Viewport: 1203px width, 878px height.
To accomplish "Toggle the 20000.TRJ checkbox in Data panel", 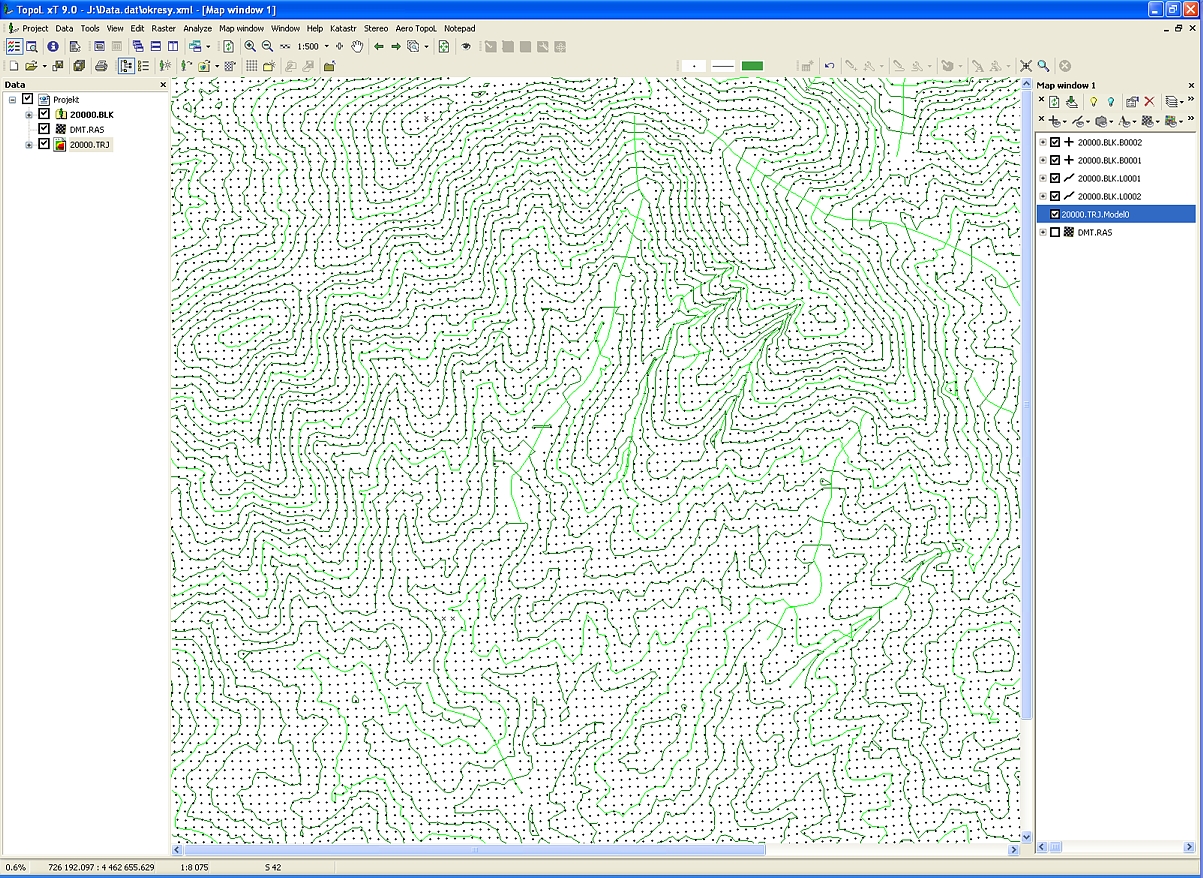I will click(44, 145).
